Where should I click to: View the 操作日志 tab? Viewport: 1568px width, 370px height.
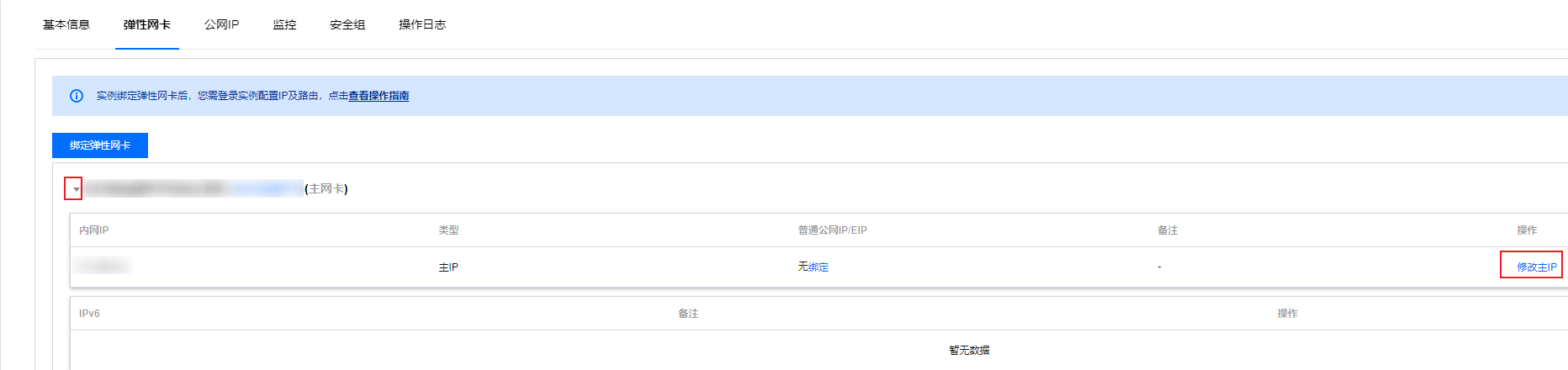pos(422,24)
